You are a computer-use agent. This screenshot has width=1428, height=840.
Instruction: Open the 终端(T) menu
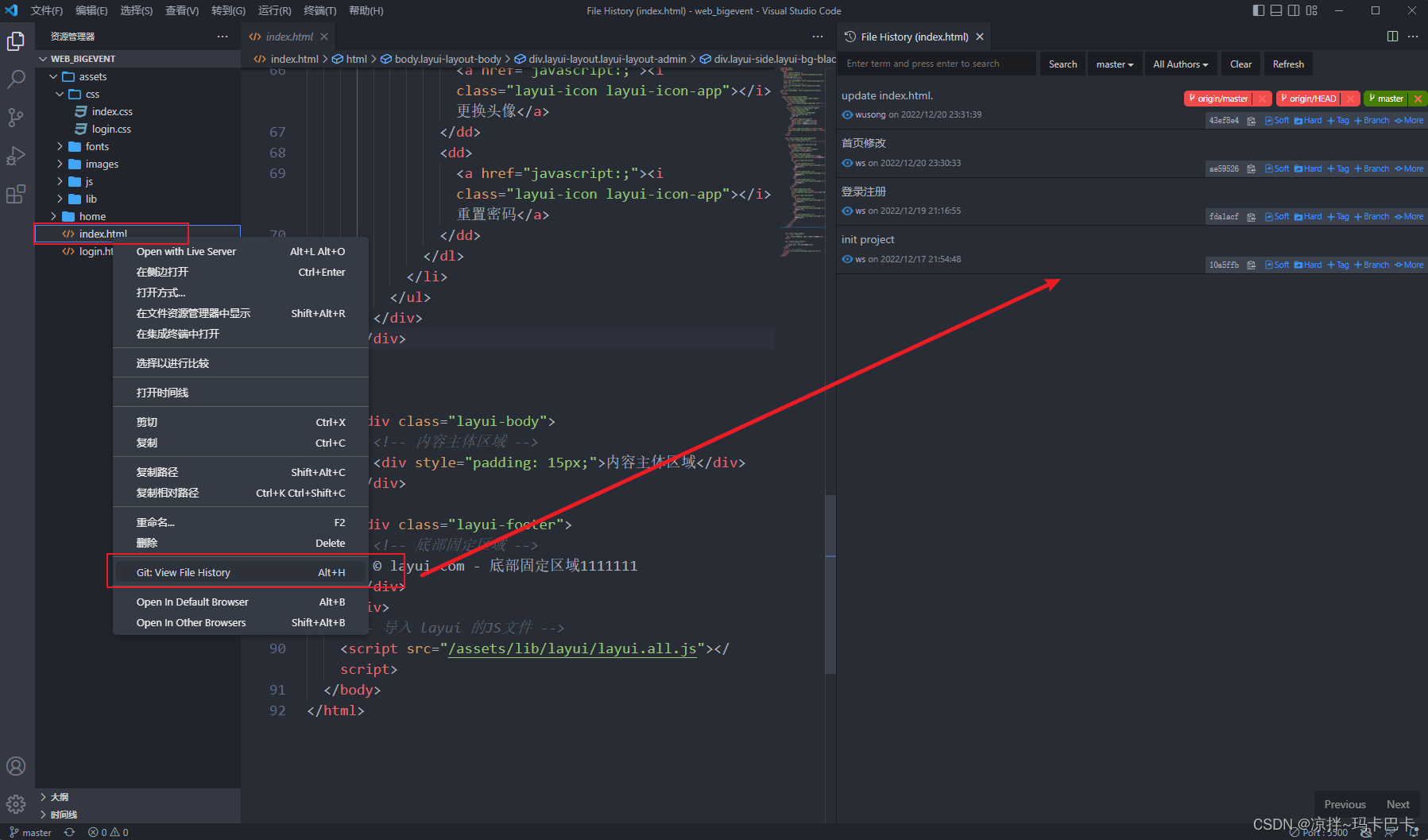320,10
